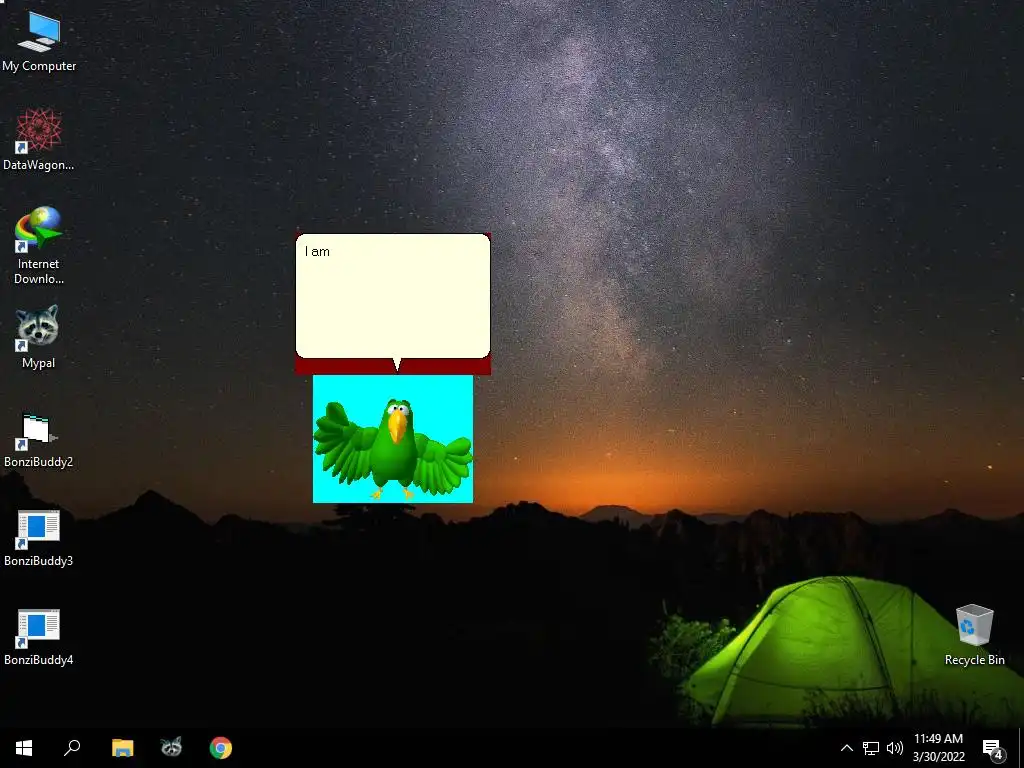
Task: Open Mypal browser from the taskbar
Action: (x=171, y=748)
